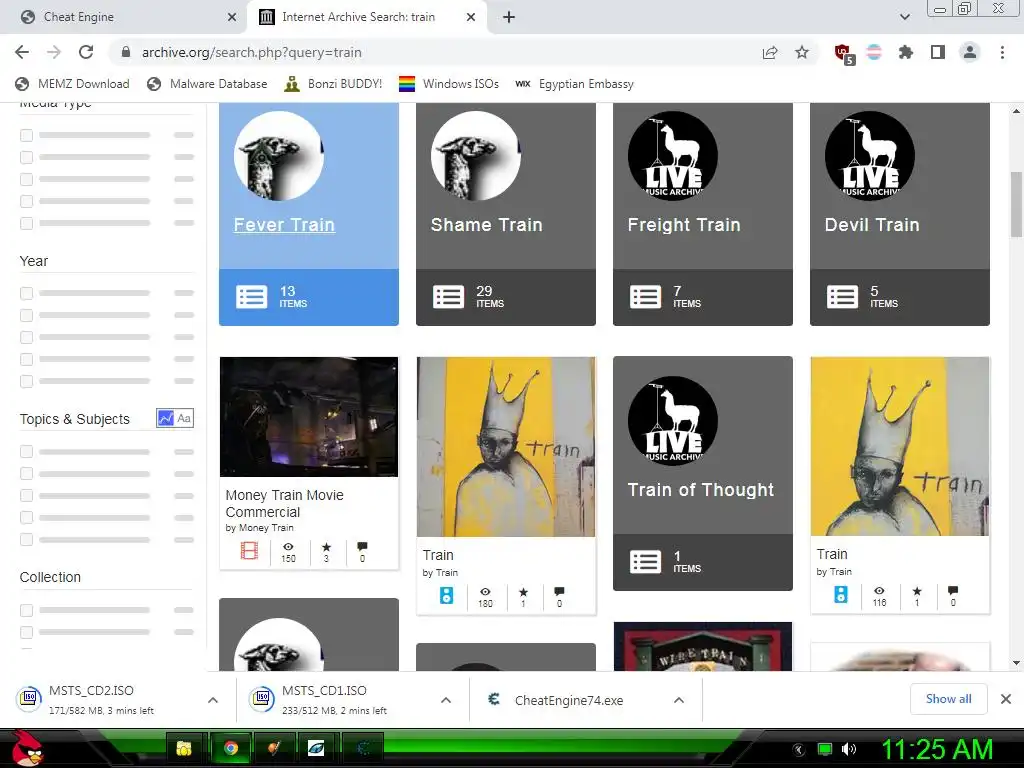1024x768 pixels.
Task: Click the scrollbar down arrow
Action: pyautogui.click(x=1016, y=663)
